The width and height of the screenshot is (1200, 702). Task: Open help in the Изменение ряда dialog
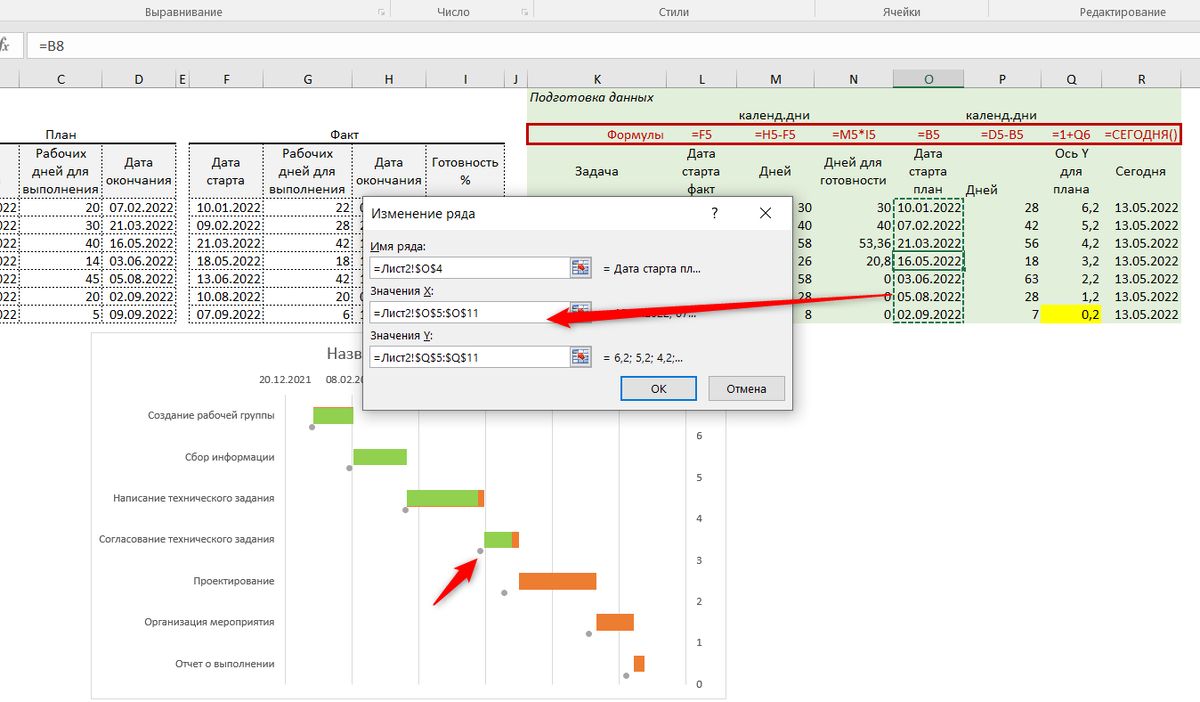714,213
